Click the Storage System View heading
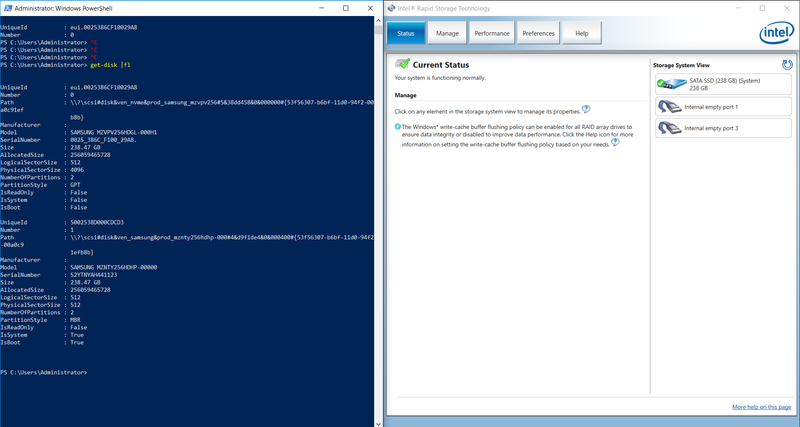This screenshot has height=427, width=800. 681,65
